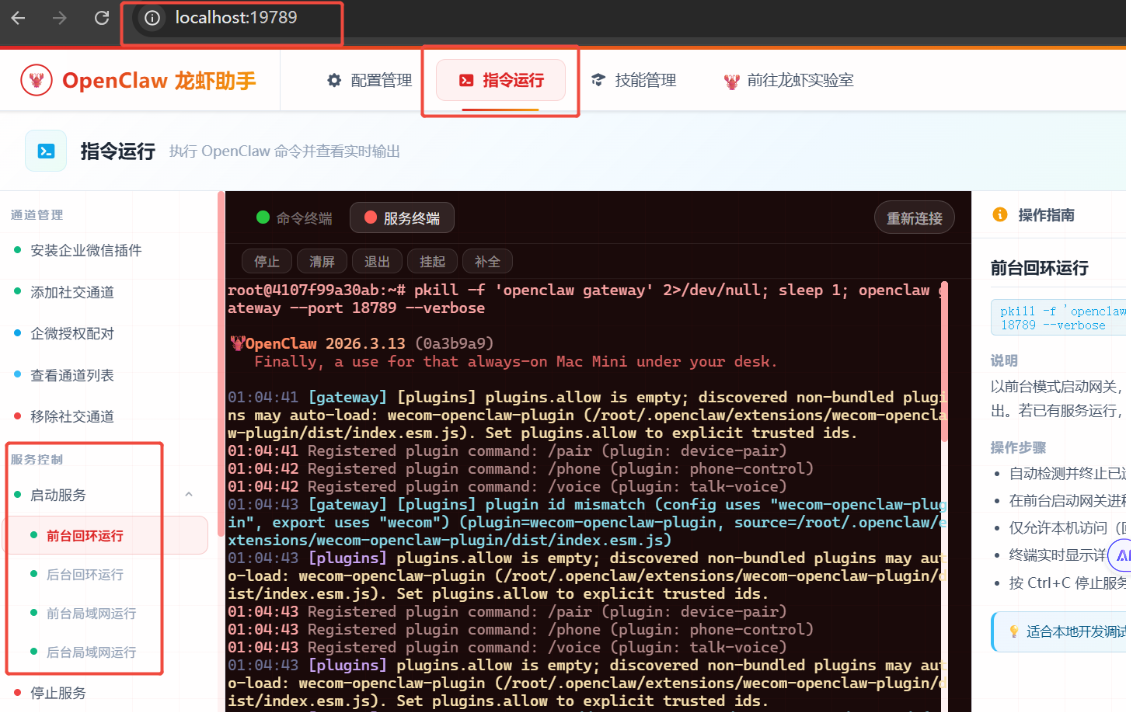Click the 通道管理 section label
Image resolution: width=1131 pixels, height=712 pixels.
click(x=37, y=215)
